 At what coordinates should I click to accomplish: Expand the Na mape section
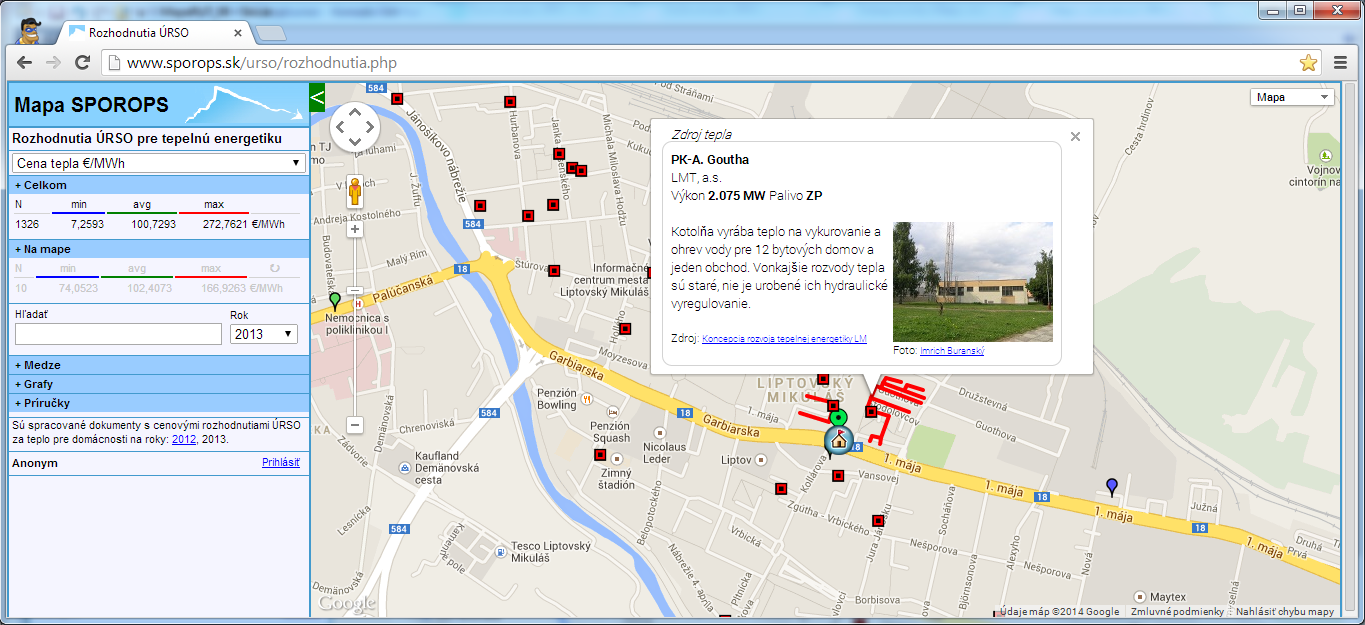[159, 249]
